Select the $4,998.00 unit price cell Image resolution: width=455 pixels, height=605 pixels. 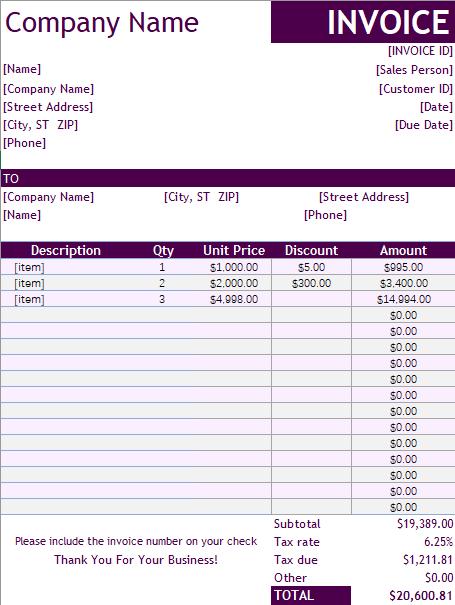tap(234, 299)
